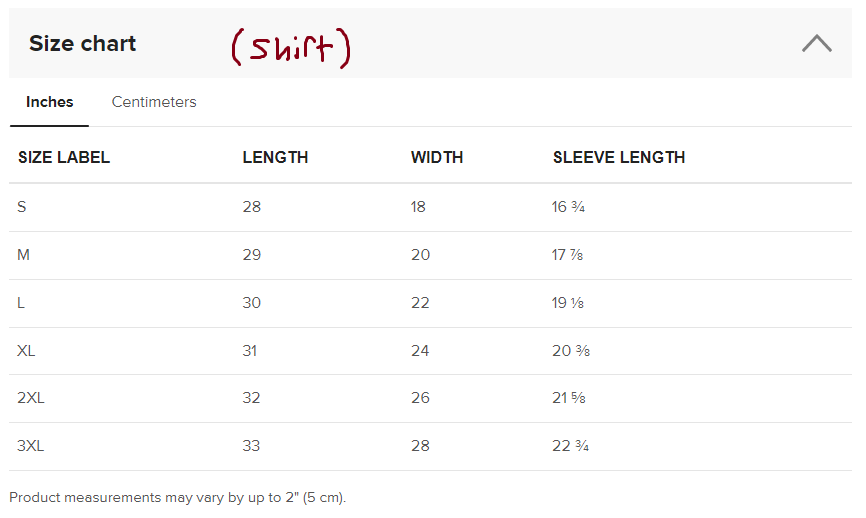Viewport: 866px width, 518px height.
Task: Collapse the Size chart section
Action: point(816,43)
